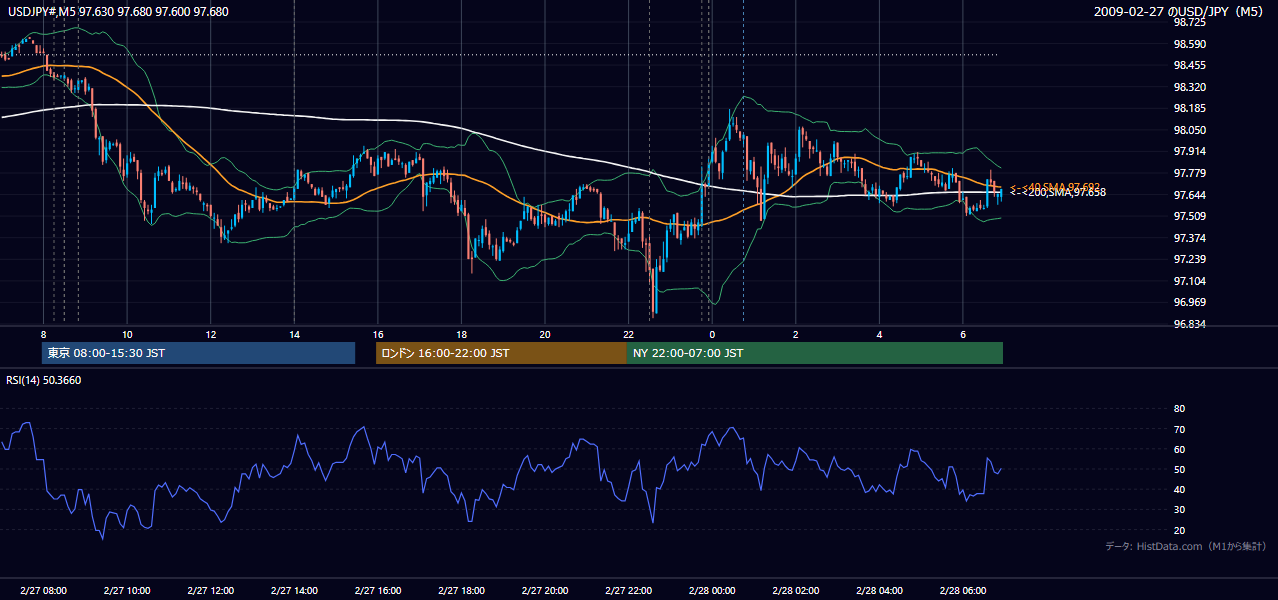This screenshot has height=600, width=1278.
Task: Click the 2/27 12:00 timestamp at the bottom
Action: (210, 591)
